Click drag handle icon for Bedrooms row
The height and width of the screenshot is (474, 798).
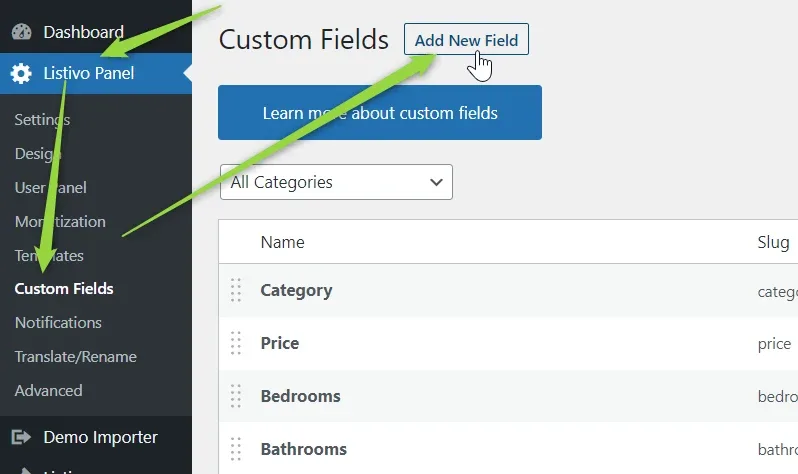[236, 396]
